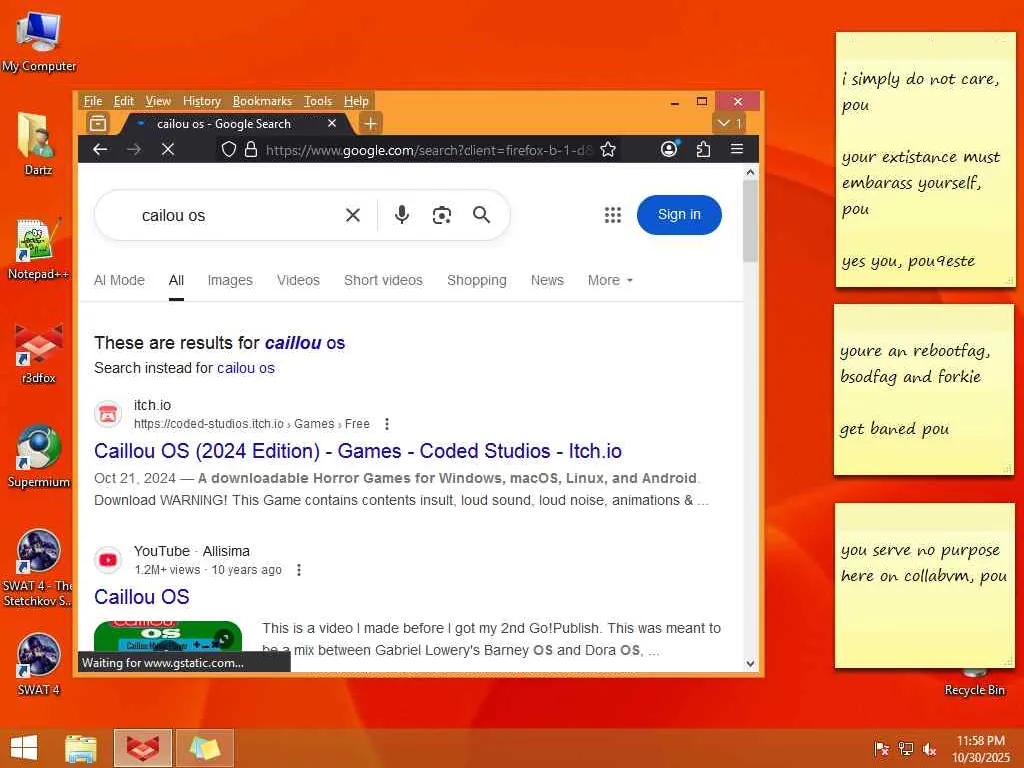Open the Firefox account icon
Image resolution: width=1024 pixels, height=768 pixels.
tap(669, 149)
